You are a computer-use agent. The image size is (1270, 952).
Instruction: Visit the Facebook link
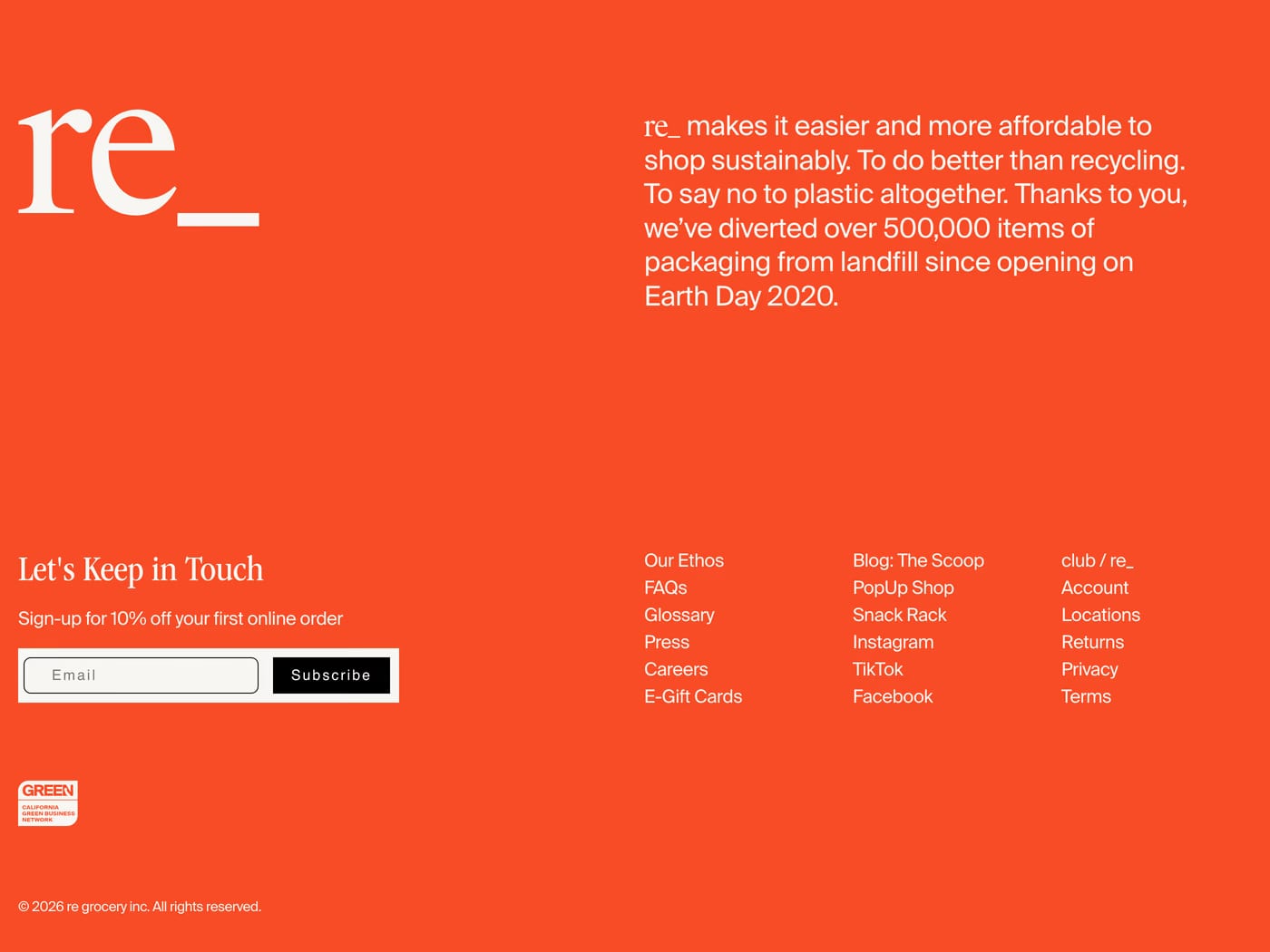click(x=893, y=696)
